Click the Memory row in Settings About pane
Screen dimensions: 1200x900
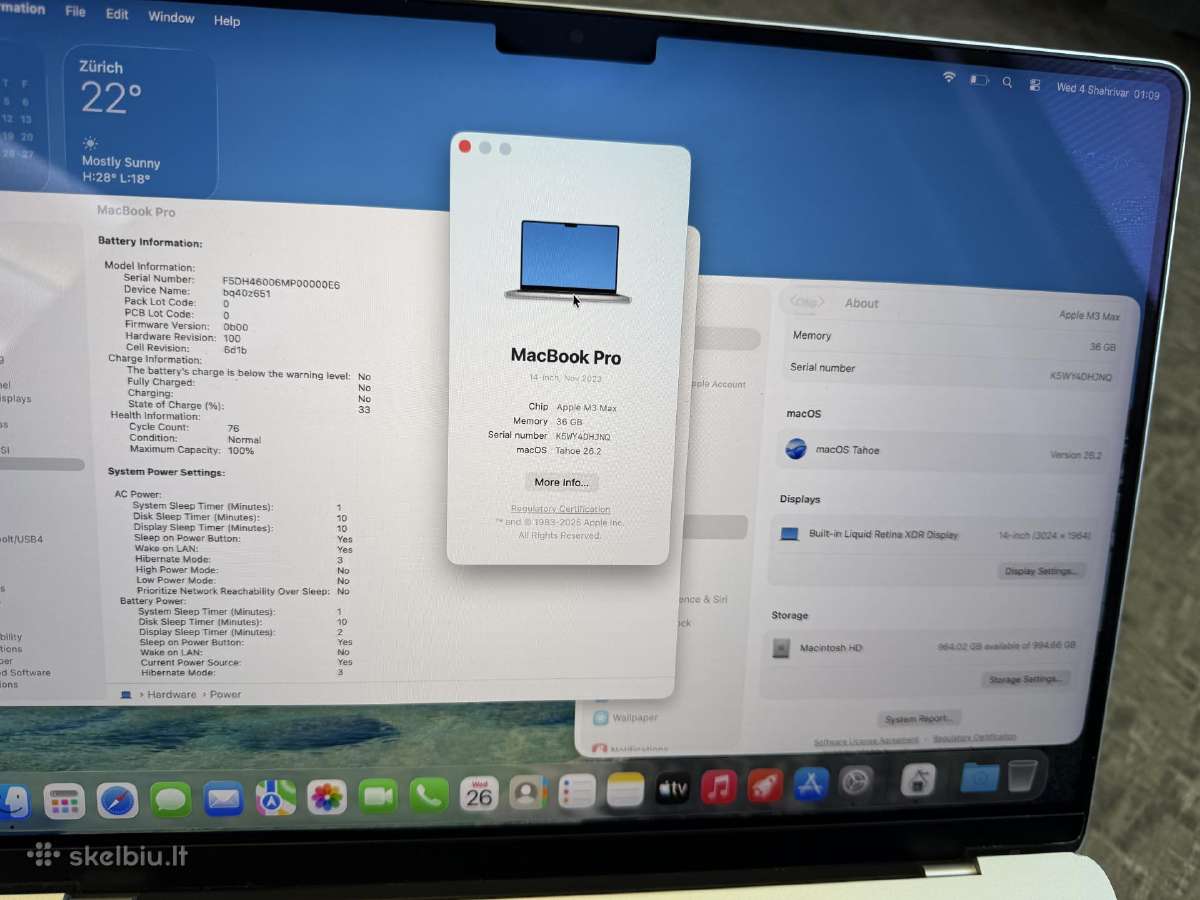pos(954,341)
